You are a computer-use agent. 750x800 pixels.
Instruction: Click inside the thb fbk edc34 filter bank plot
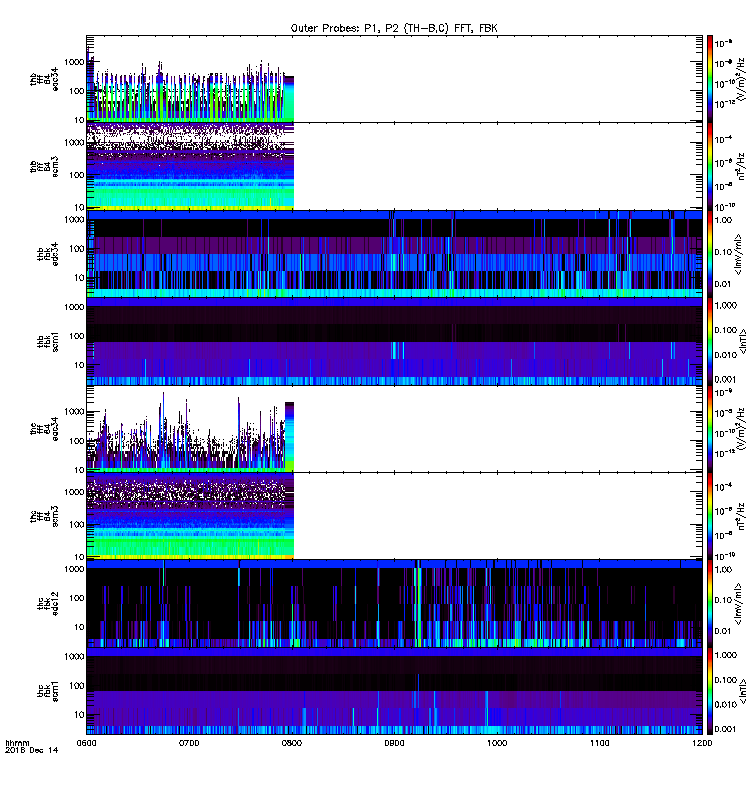pyautogui.click(x=394, y=254)
